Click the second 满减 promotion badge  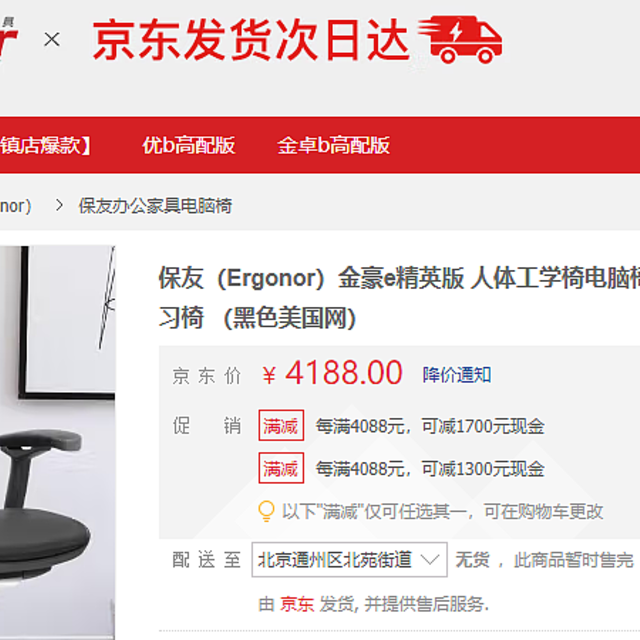point(281,468)
